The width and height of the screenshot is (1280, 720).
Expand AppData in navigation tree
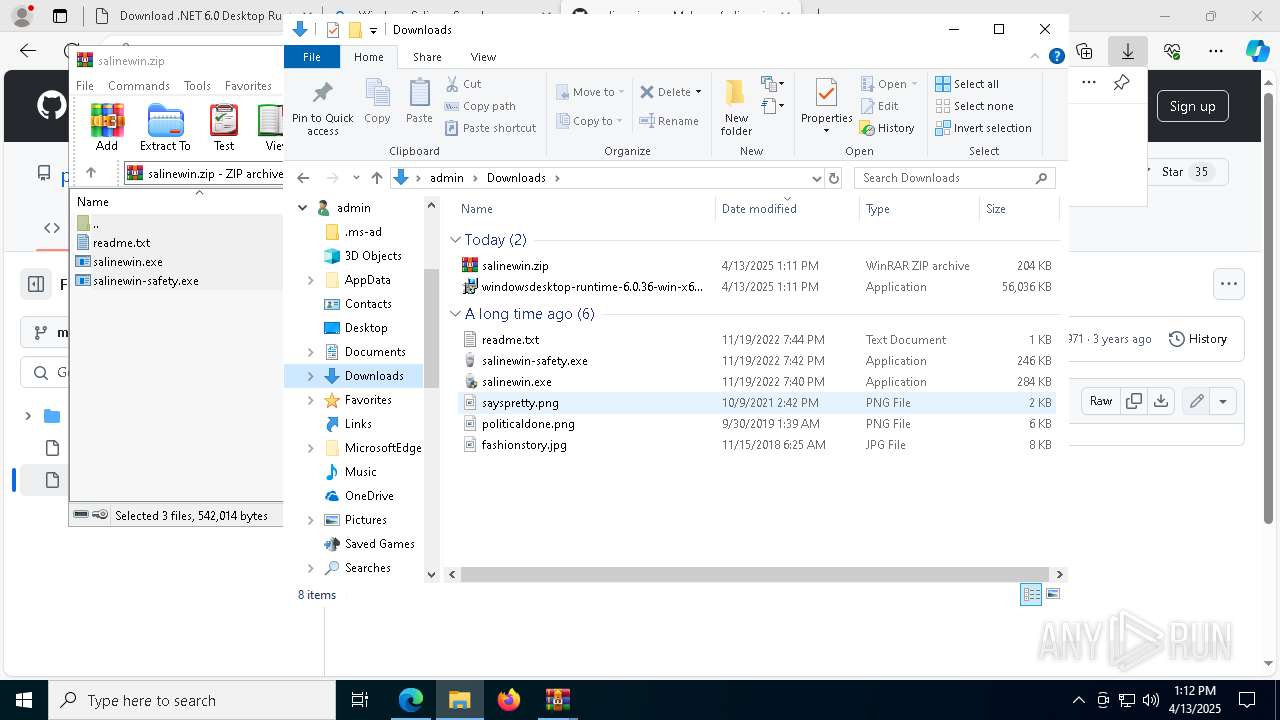point(311,280)
